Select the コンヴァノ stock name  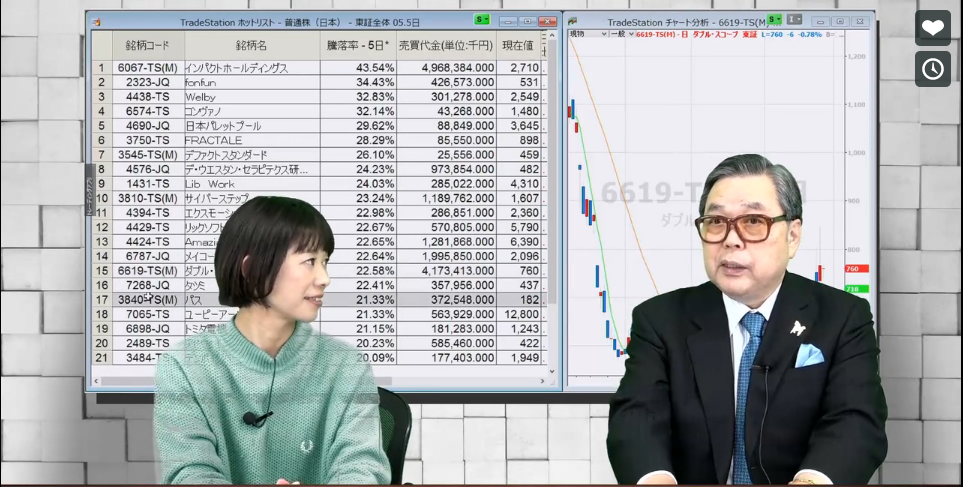click(x=203, y=111)
